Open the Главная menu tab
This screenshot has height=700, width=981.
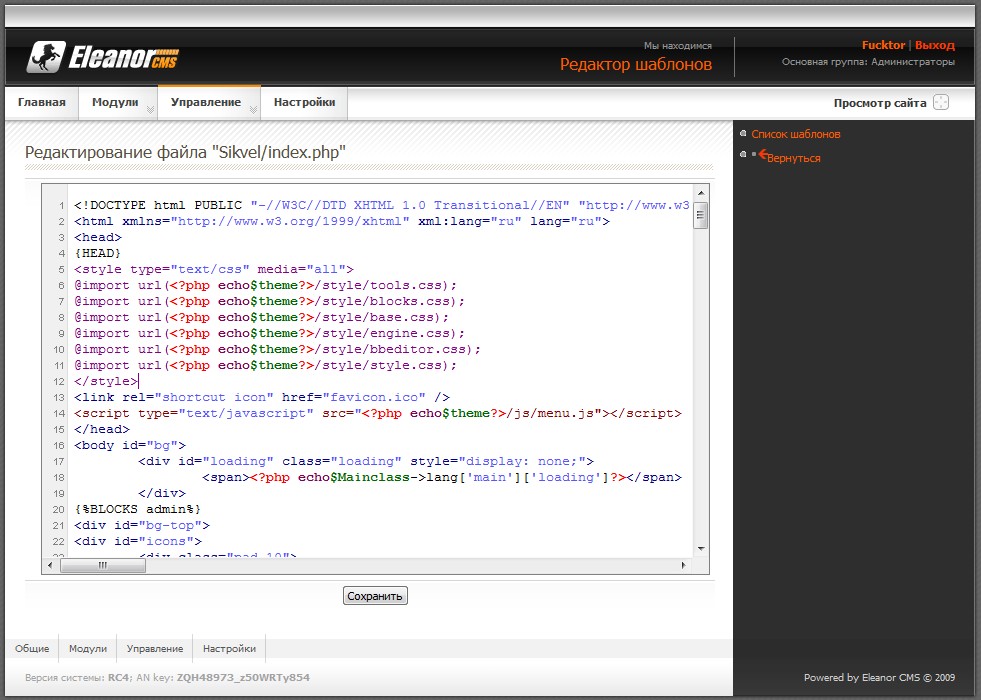[x=42, y=103]
